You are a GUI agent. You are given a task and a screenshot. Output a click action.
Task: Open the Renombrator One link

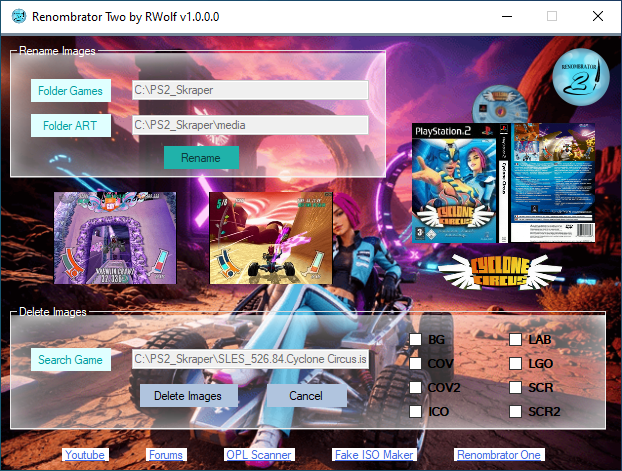tap(499, 455)
